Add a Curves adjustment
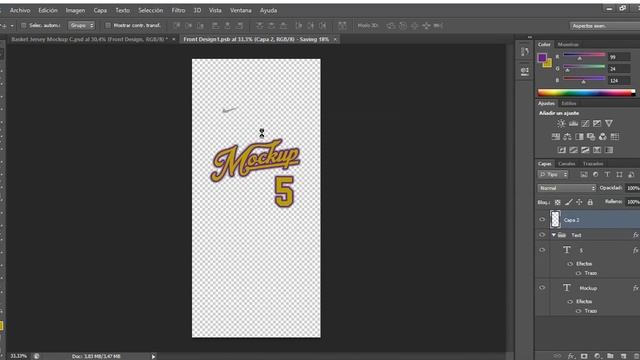640x360 pixels. click(585, 123)
